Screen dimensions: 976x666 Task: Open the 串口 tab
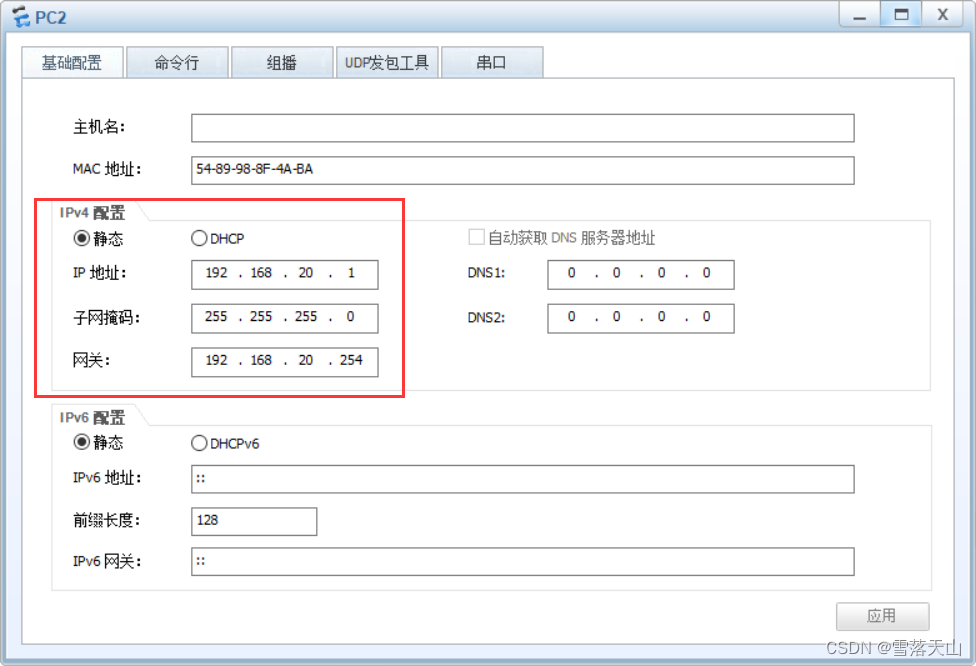click(492, 63)
